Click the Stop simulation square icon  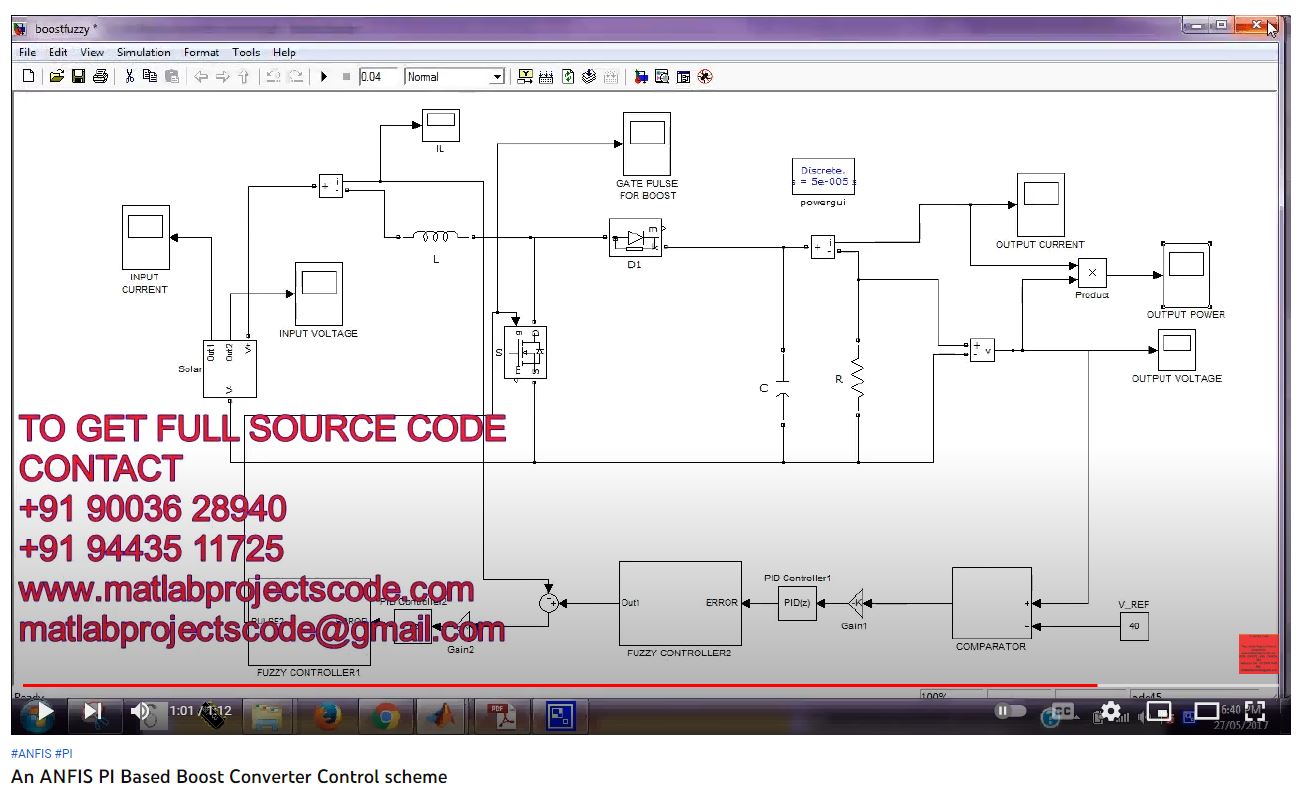[346, 77]
